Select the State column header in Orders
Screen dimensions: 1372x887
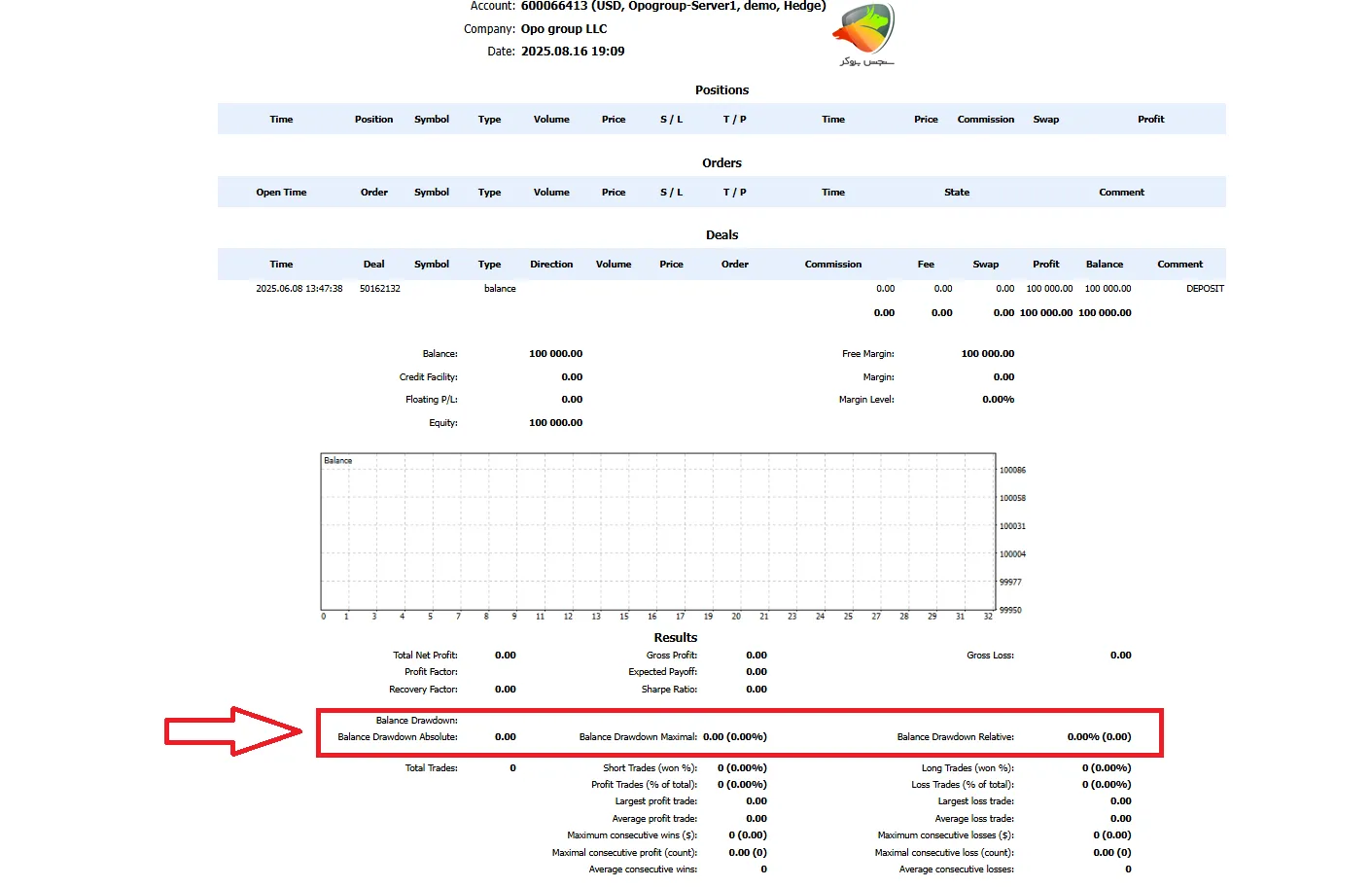click(x=956, y=193)
